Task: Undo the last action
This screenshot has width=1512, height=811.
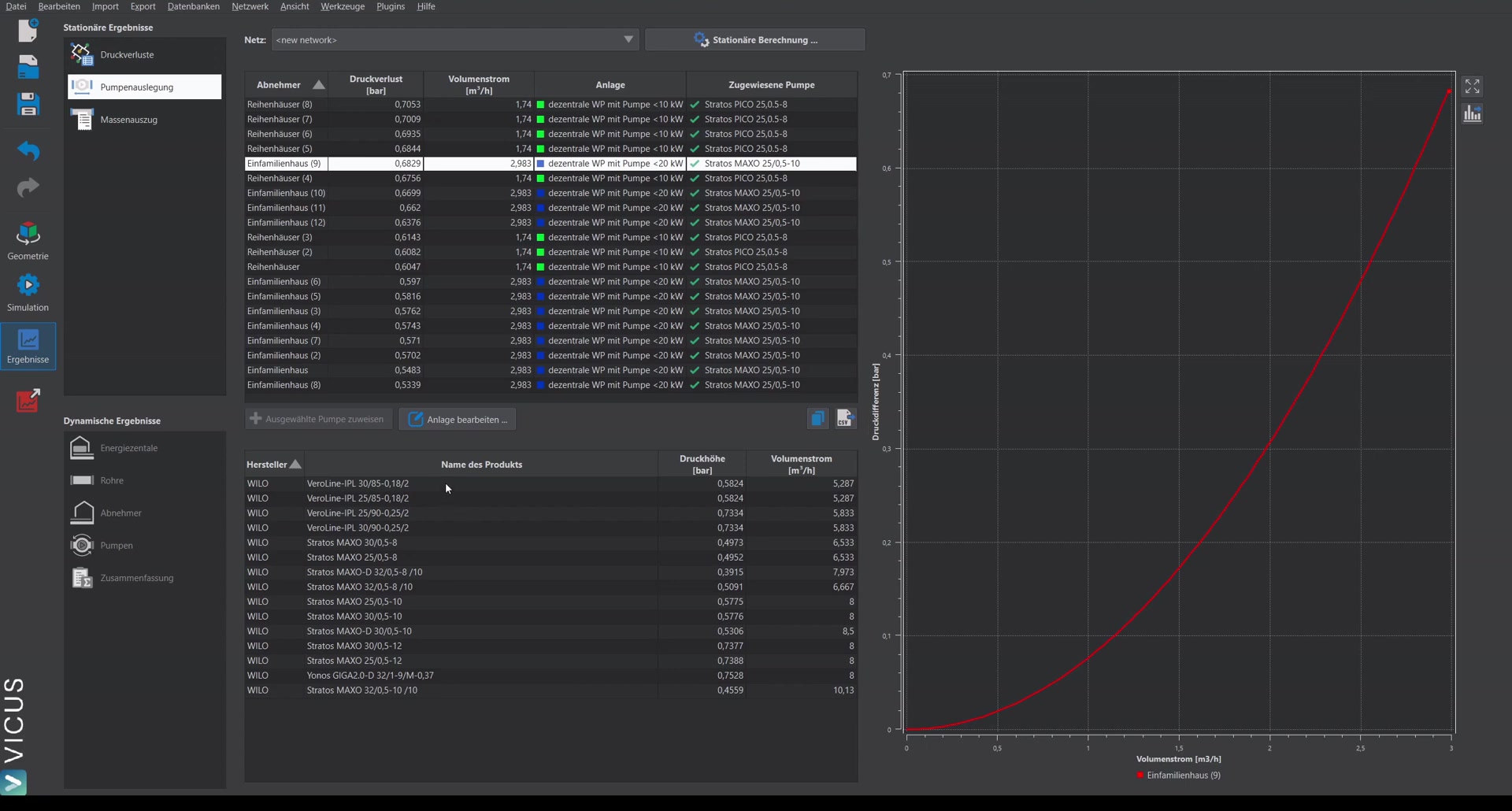Action: (28, 150)
